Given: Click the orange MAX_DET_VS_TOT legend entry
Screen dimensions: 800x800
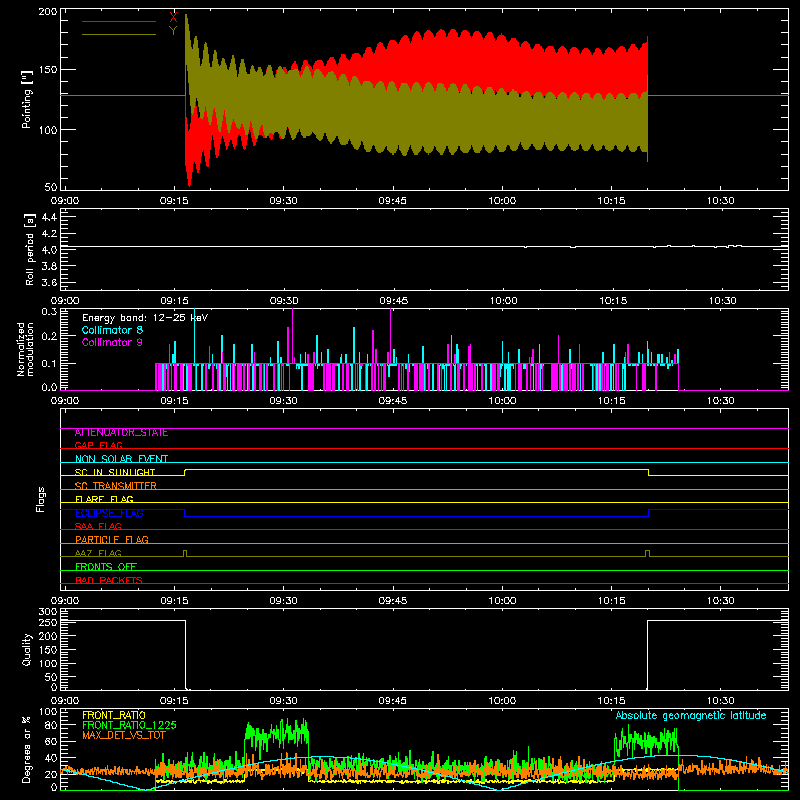Looking at the screenshot, I should tap(126, 735).
